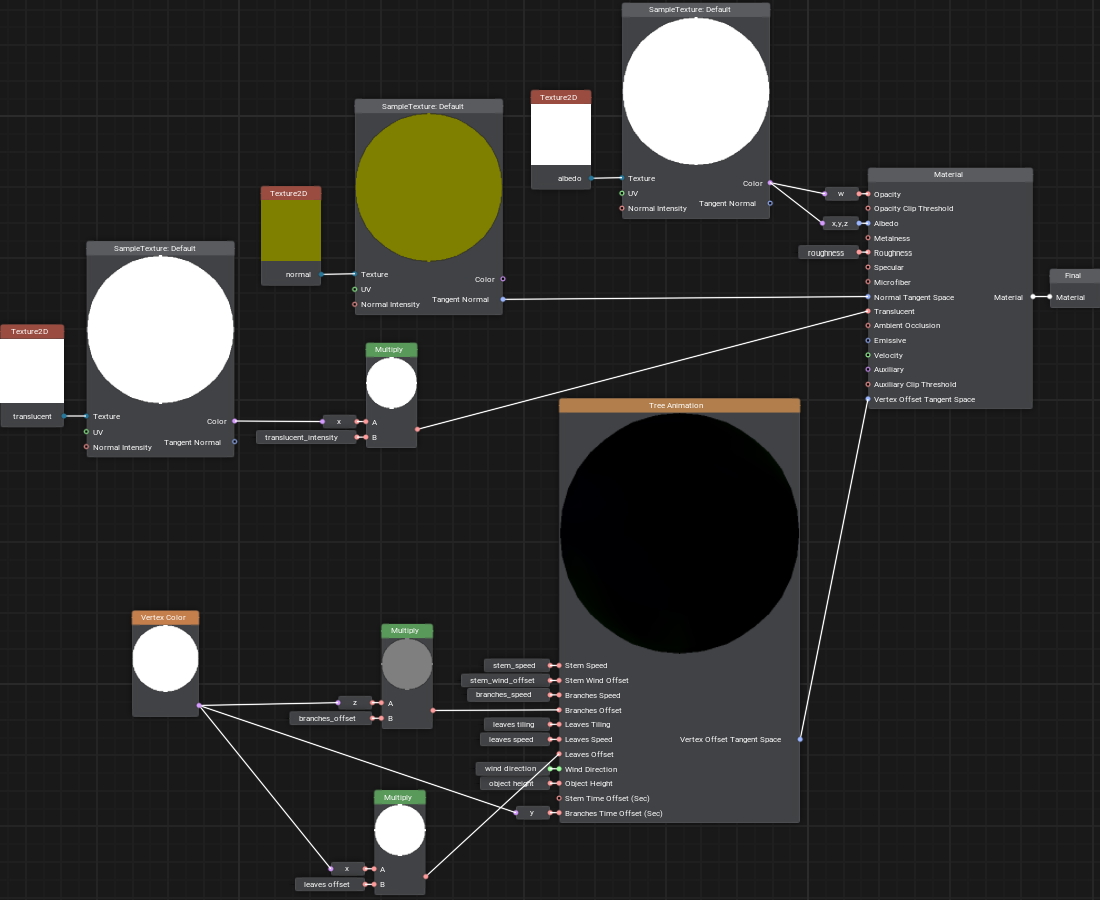Click the Final node header
Viewport: 1100px width, 900px height.
tap(1073, 276)
